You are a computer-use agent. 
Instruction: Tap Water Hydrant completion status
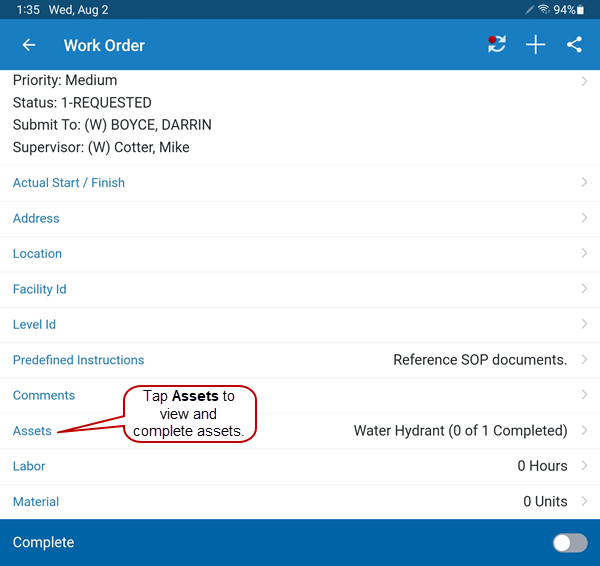coord(460,431)
